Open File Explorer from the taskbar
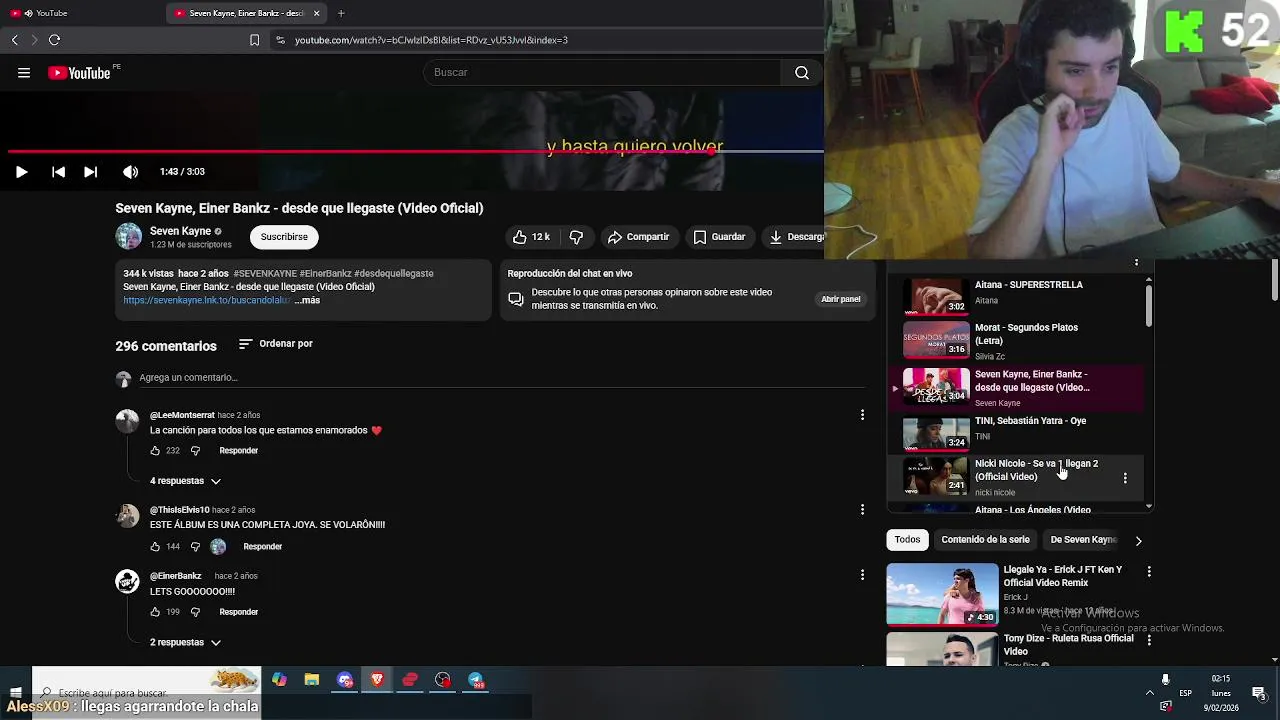The width and height of the screenshot is (1280, 720). click(312, 680)
